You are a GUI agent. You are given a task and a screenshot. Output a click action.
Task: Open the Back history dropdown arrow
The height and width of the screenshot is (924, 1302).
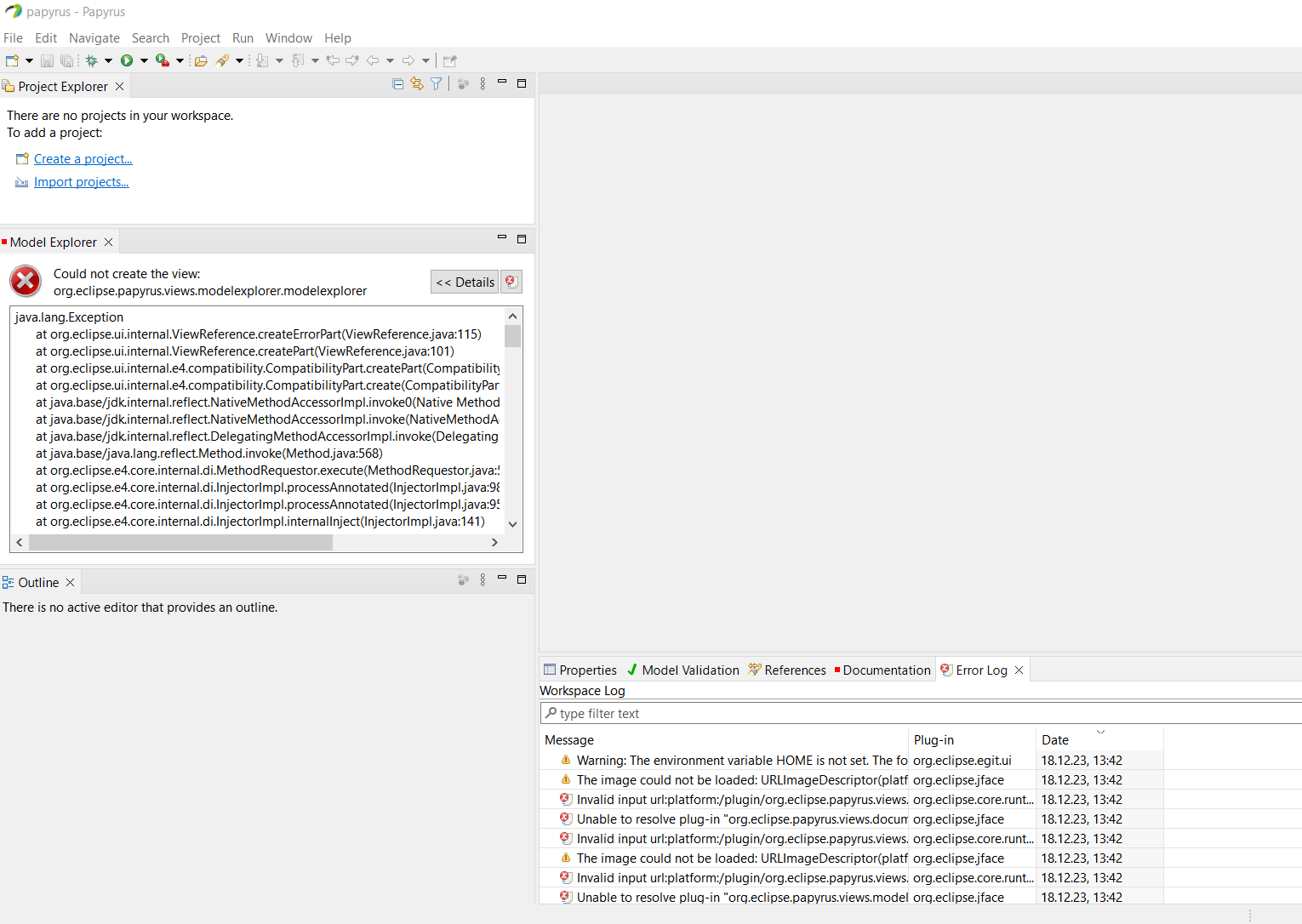391,60
